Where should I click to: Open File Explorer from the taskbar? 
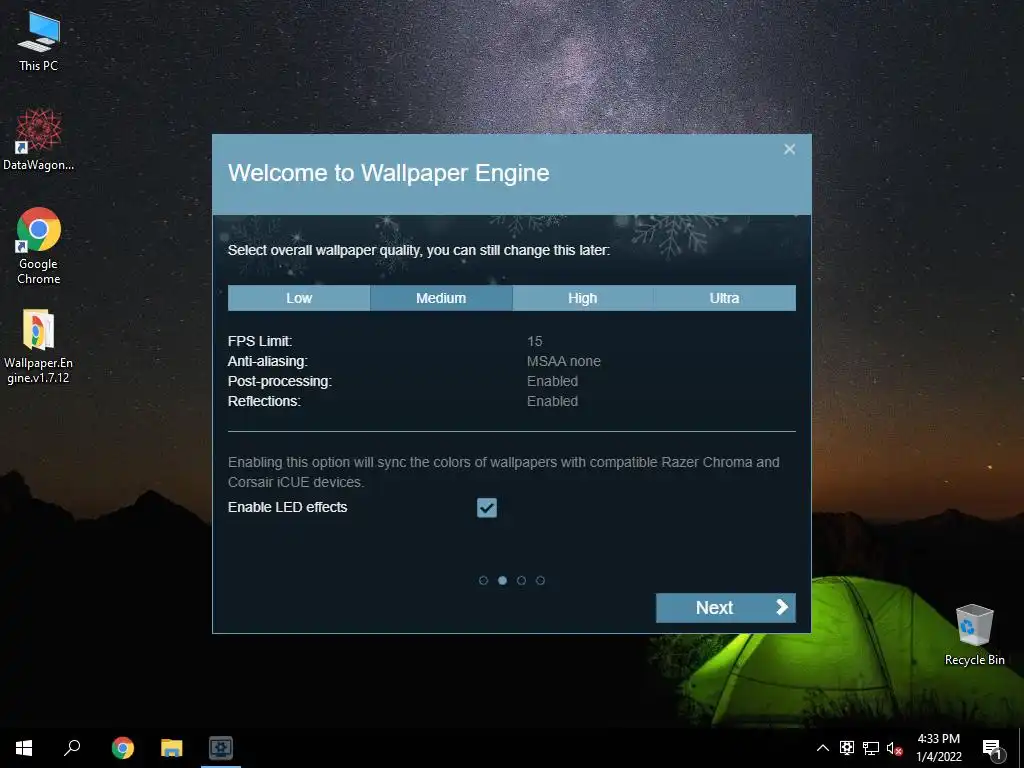(172, 748)
